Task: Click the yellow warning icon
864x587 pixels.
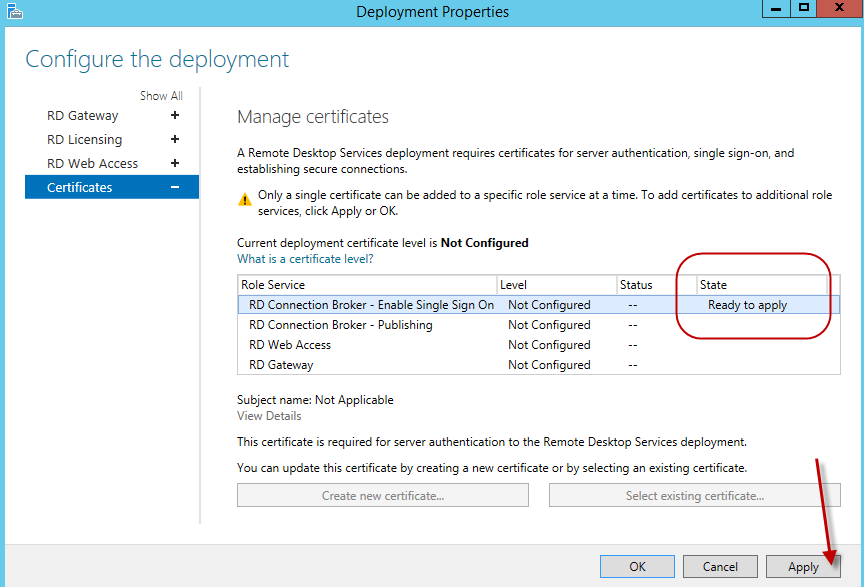Action: [x=245, y=198]
